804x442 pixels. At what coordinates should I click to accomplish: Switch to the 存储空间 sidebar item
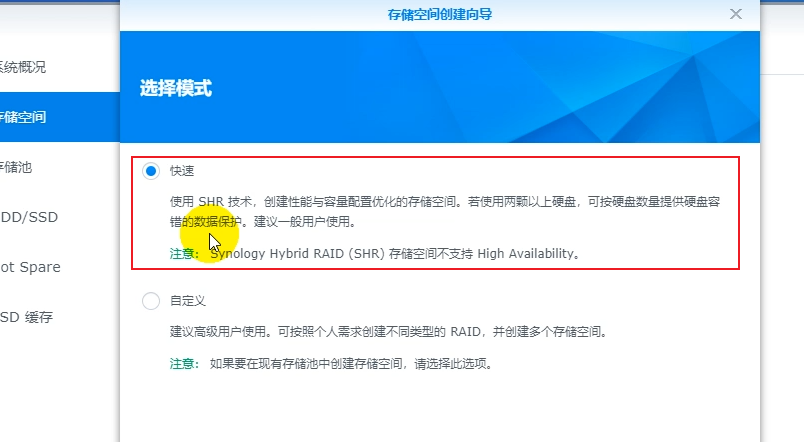[x=60, y=117]
